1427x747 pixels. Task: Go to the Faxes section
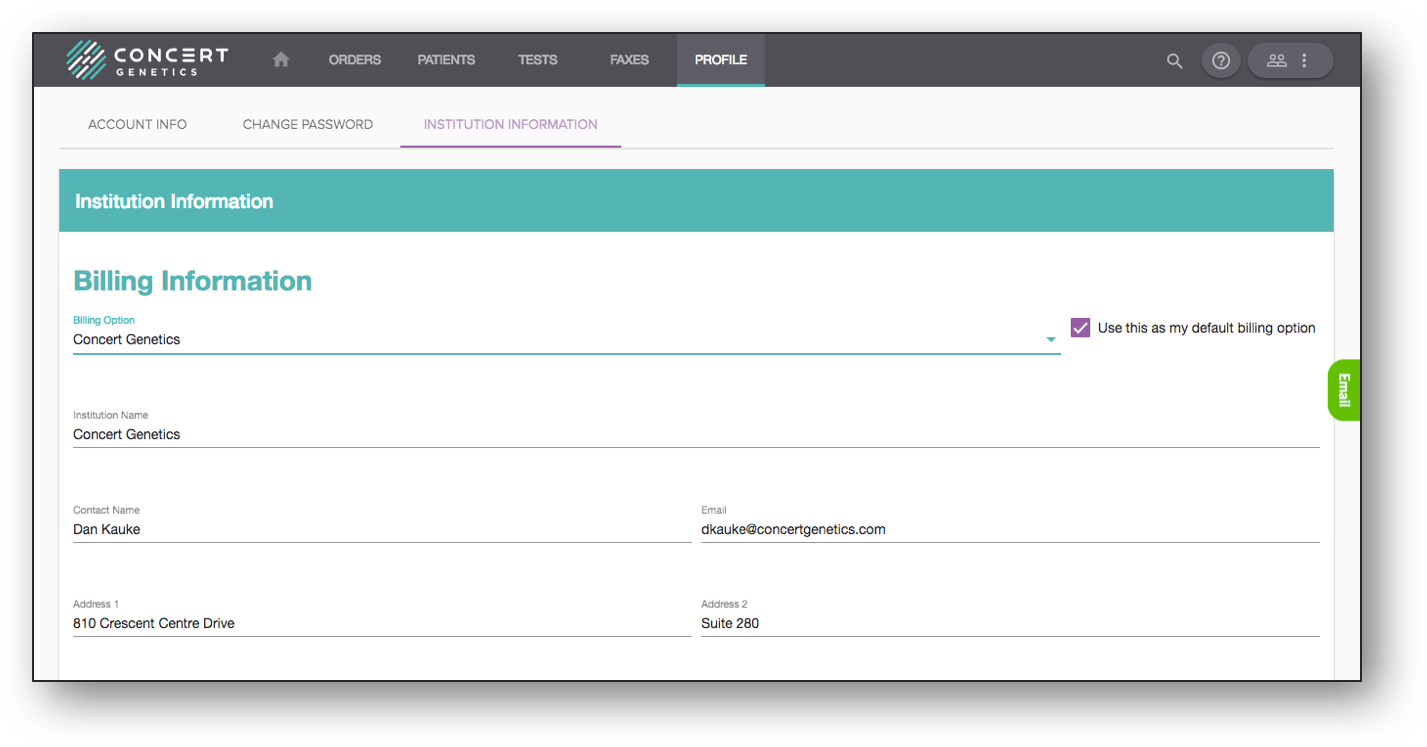click(x=629, y=60)
